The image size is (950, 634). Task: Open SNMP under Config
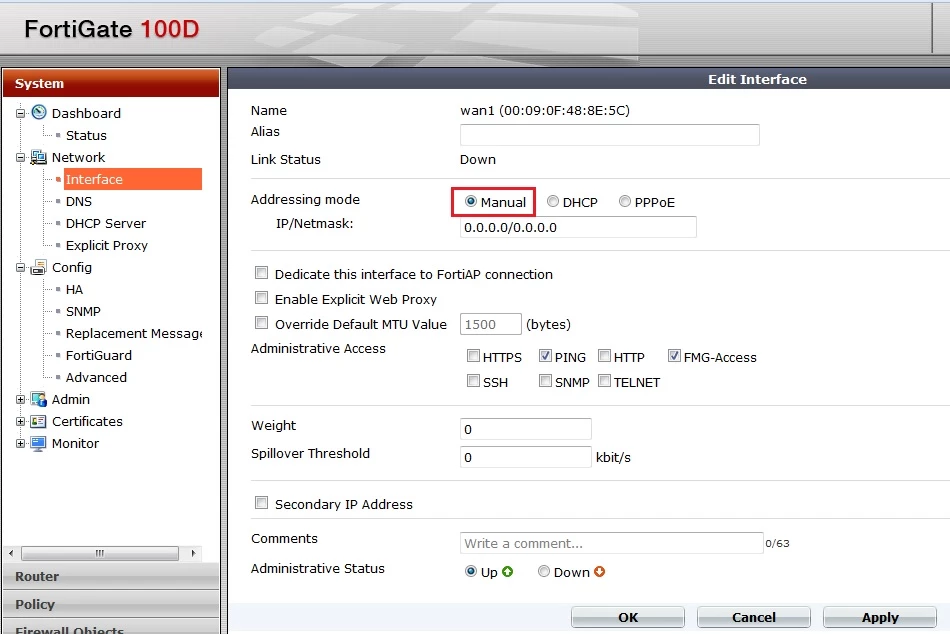pyautogui.click(x=83, y=312)
